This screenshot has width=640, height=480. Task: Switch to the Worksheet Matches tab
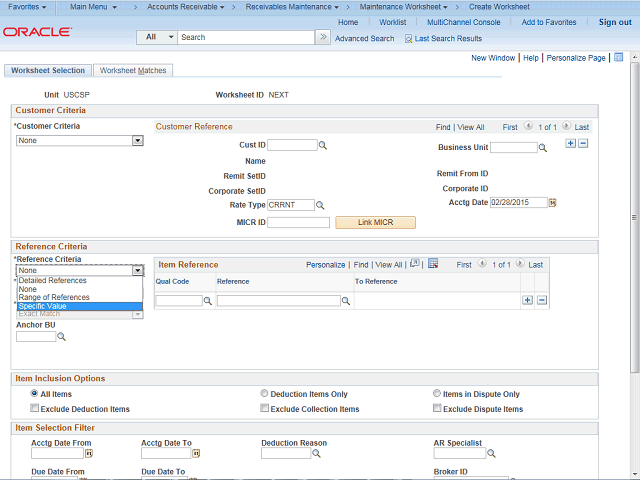click(x=133, y=71)
